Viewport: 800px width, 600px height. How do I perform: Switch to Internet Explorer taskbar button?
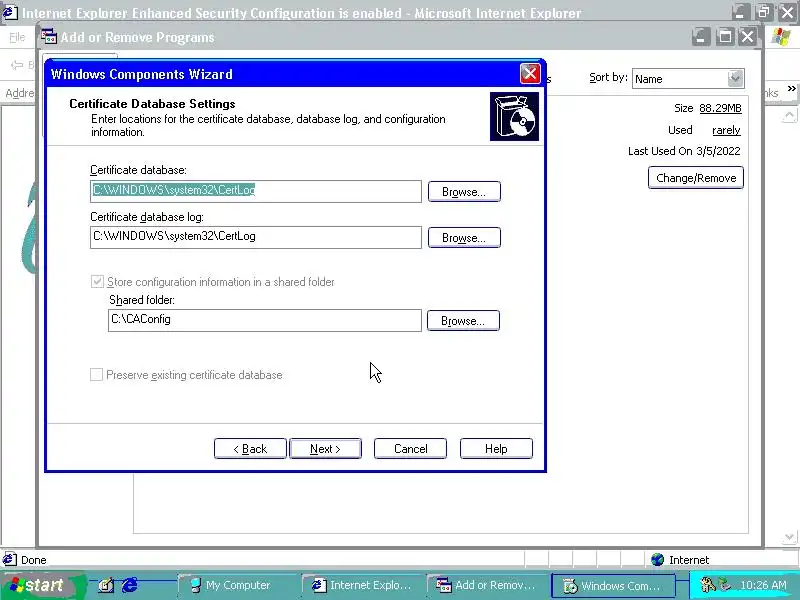[x=363, y=585]
